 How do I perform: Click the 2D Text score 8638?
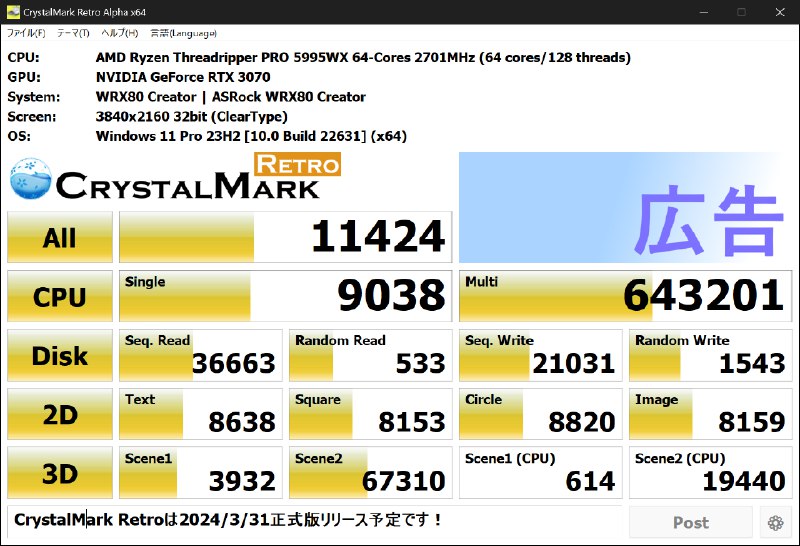201,414
